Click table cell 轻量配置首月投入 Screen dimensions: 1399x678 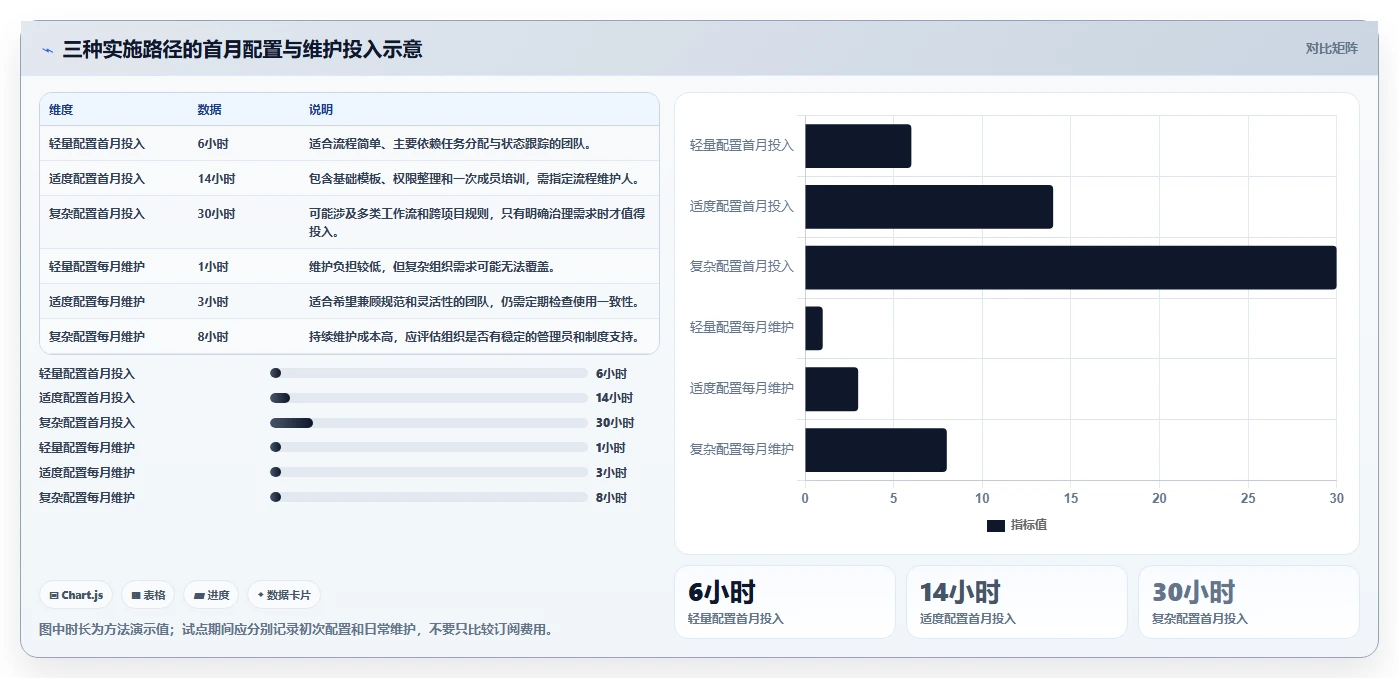coord(97,144)
